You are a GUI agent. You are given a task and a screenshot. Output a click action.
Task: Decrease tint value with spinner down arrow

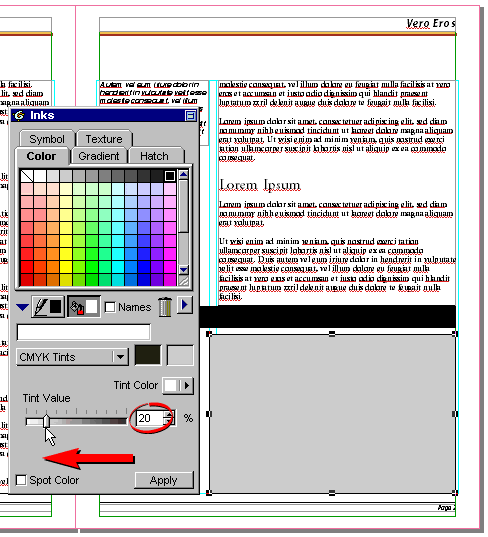(169, 422)
